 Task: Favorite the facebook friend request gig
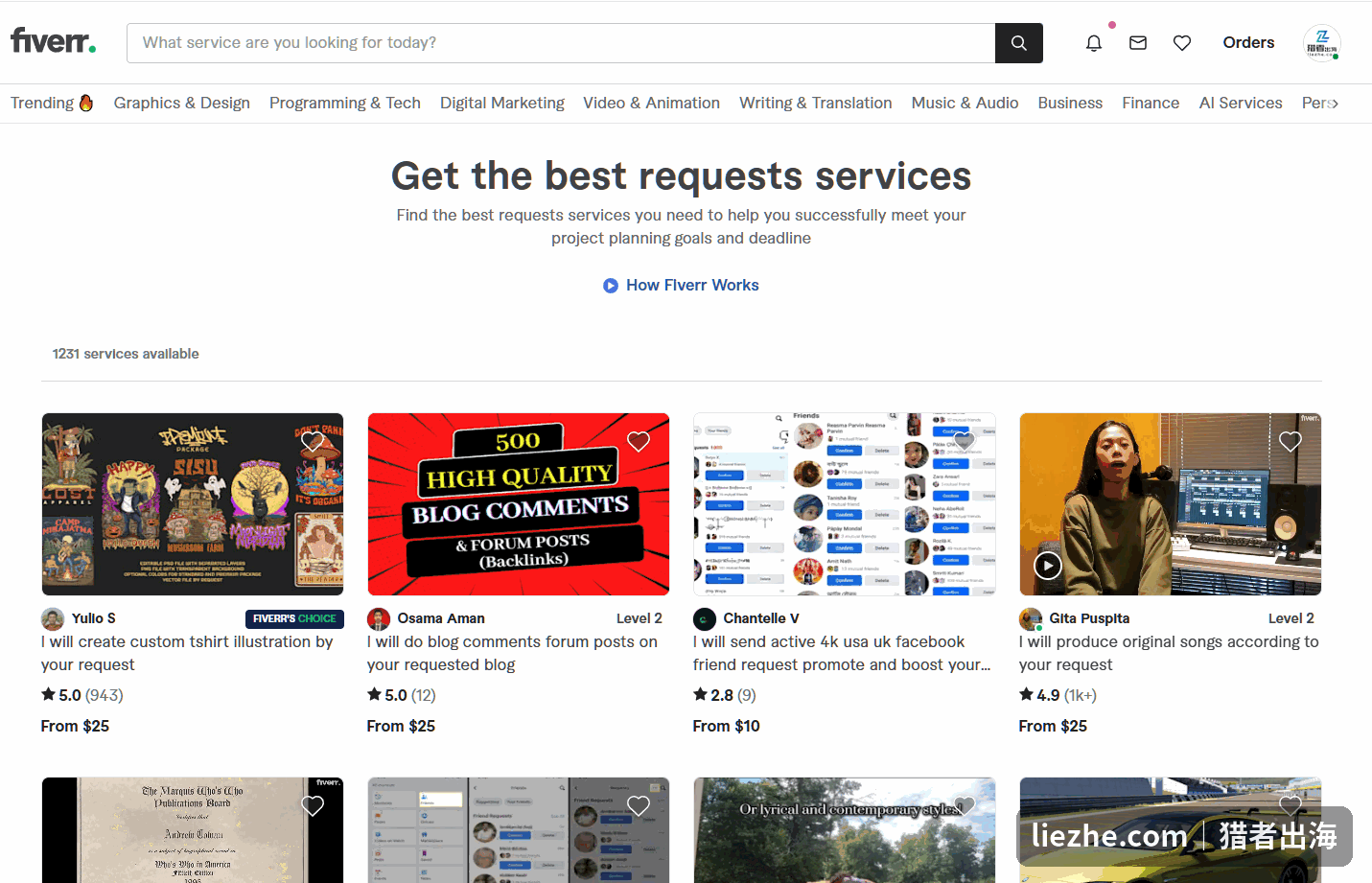tap(965, 441)
